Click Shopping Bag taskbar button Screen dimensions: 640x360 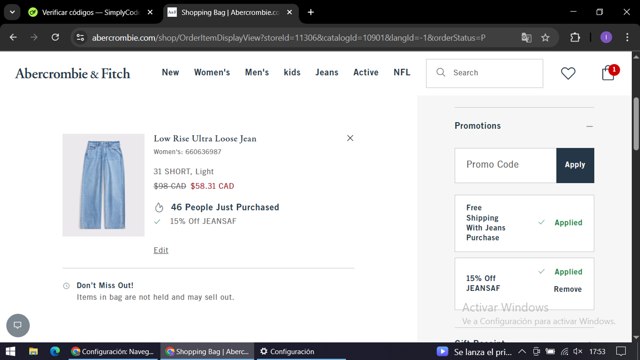pos(207,351)
